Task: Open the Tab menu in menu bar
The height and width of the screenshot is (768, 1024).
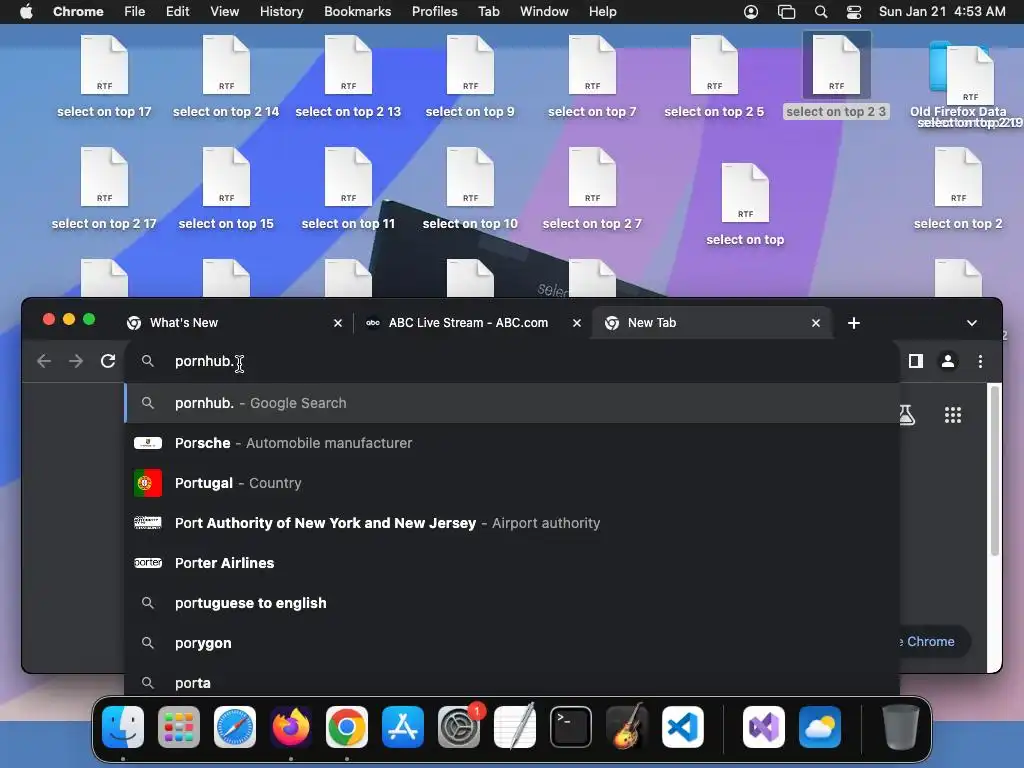Action: [x=488, y=11]
